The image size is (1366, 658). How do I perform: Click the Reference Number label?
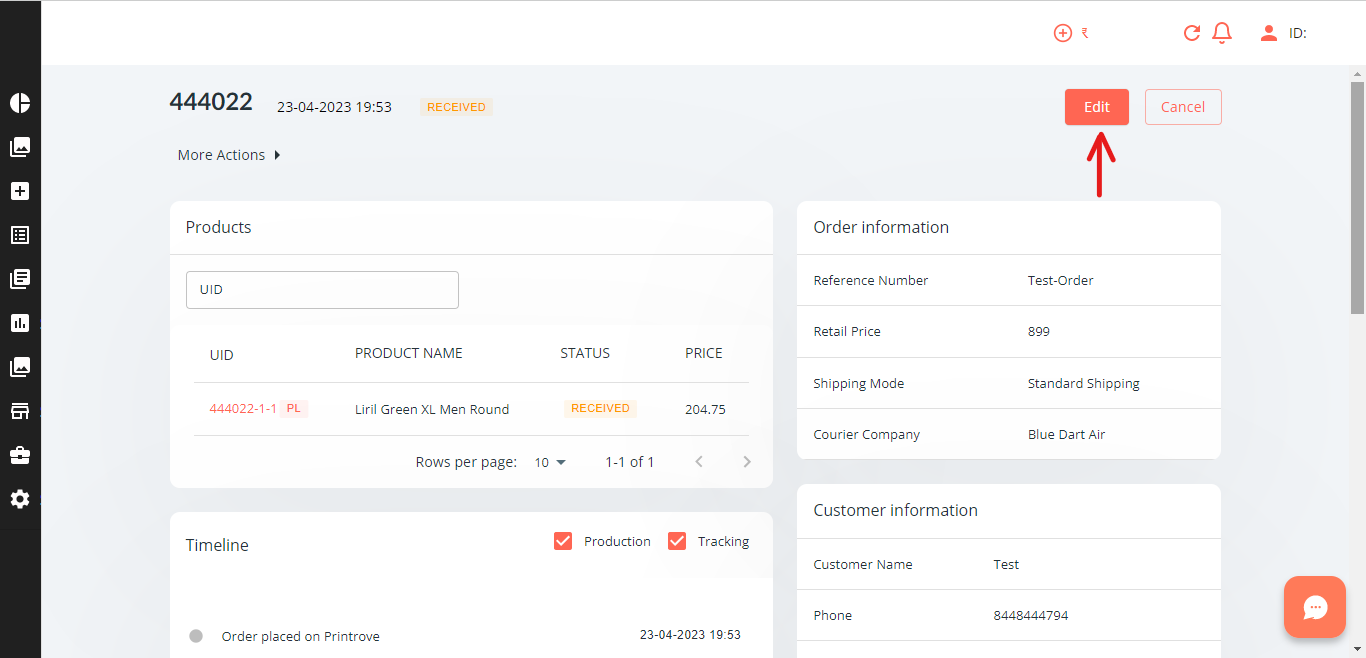(870, 280)
